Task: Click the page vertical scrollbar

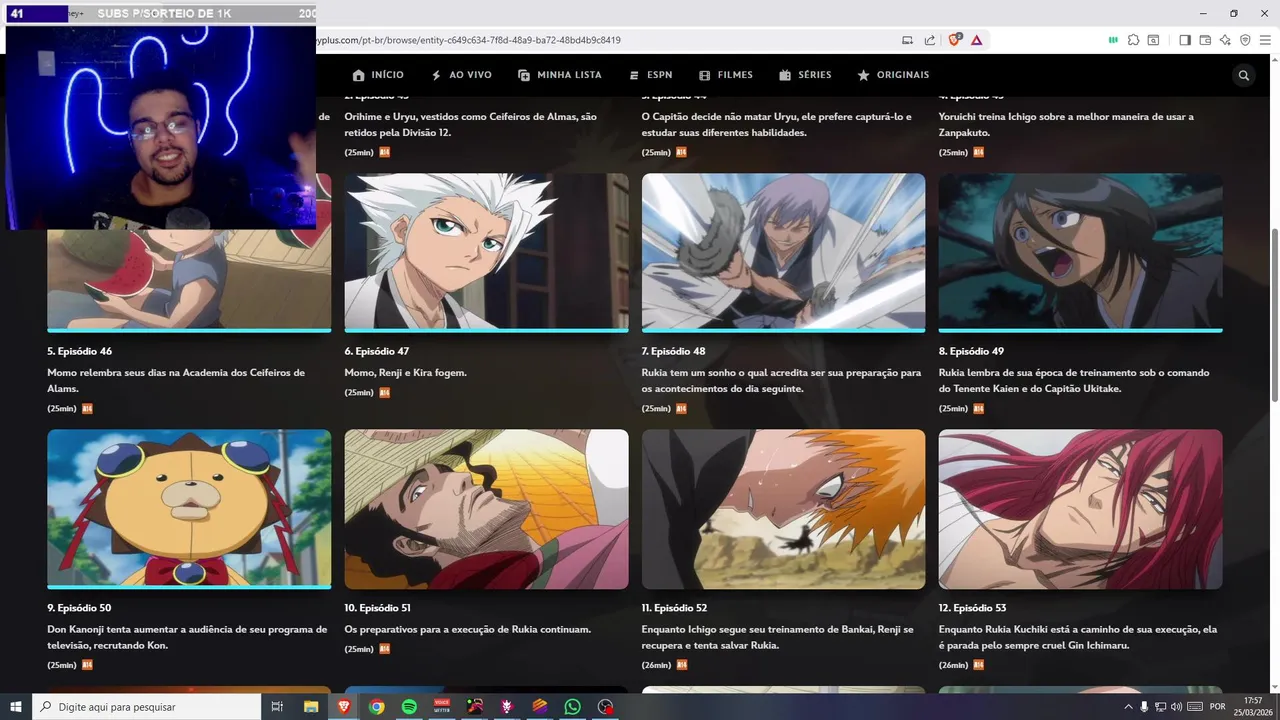Action: [1274, 315]
